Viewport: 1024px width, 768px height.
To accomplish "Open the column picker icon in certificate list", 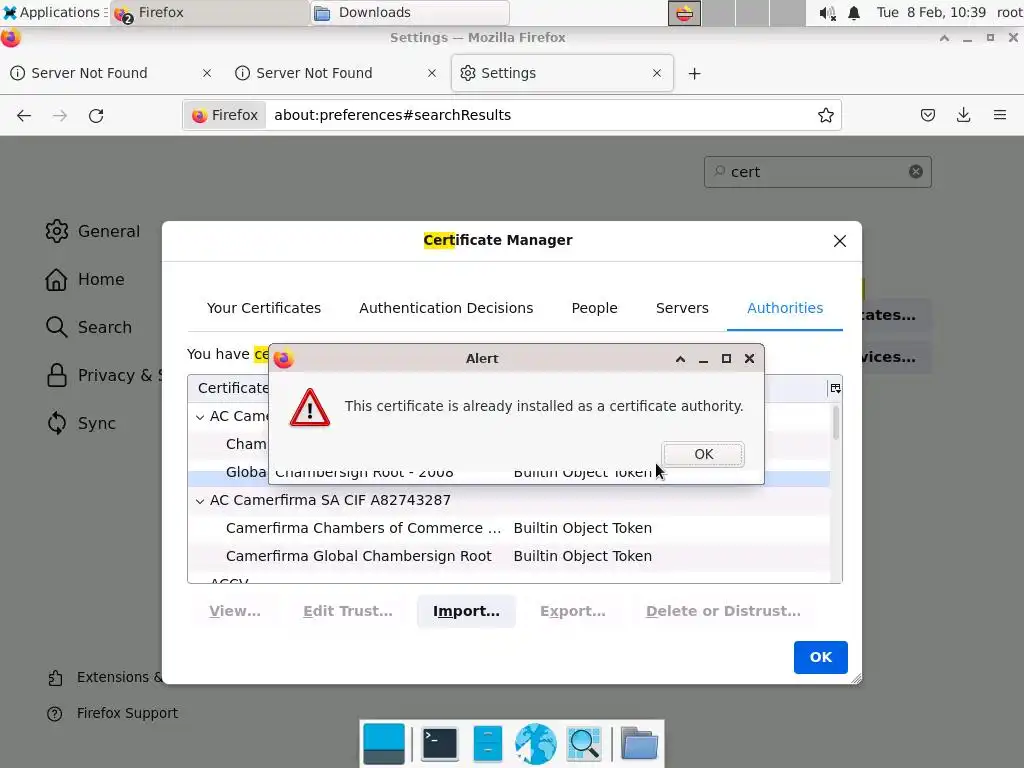I will coord(835,389).
